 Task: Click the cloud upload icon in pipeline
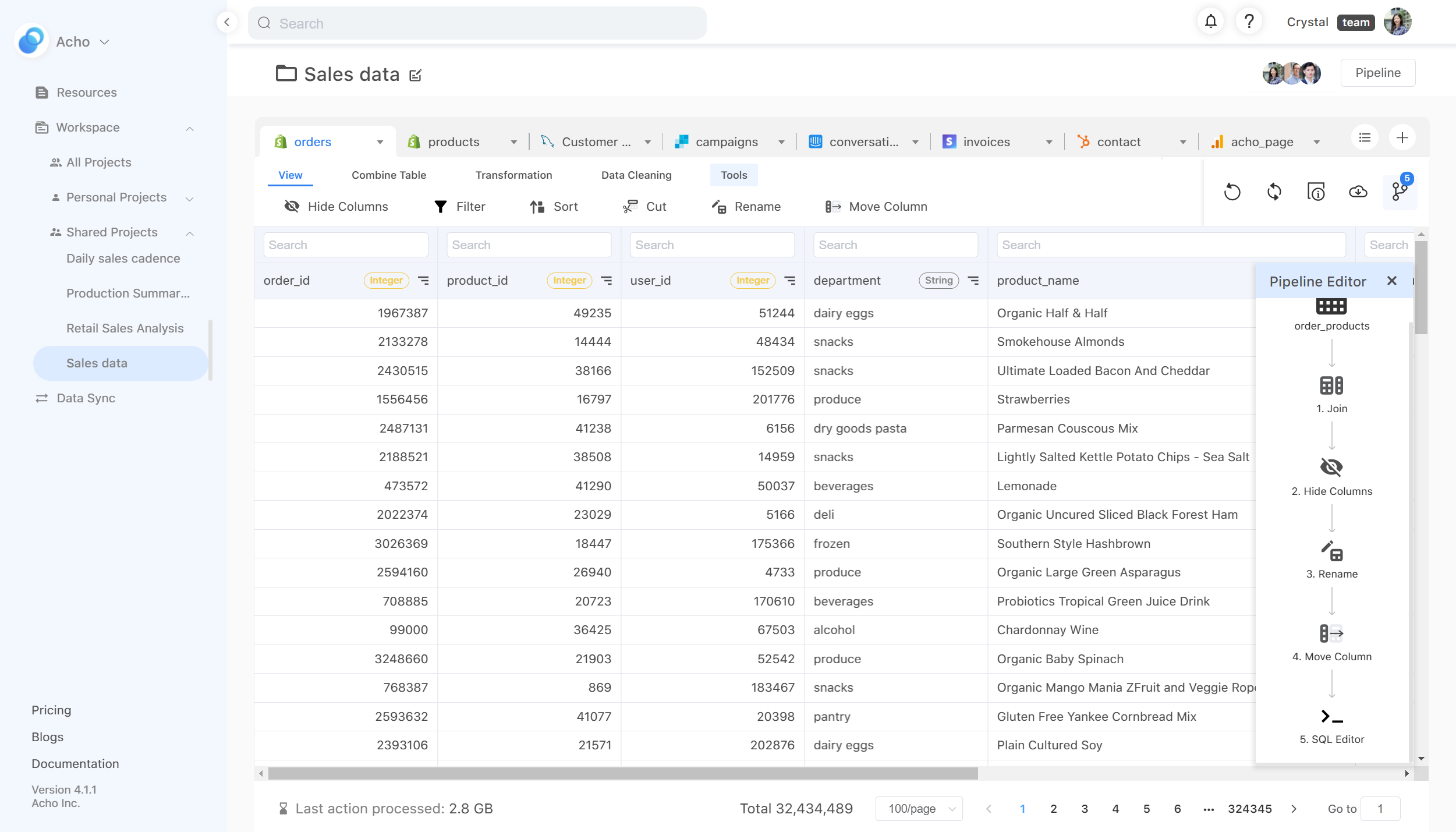click(x=1358, y=192)
